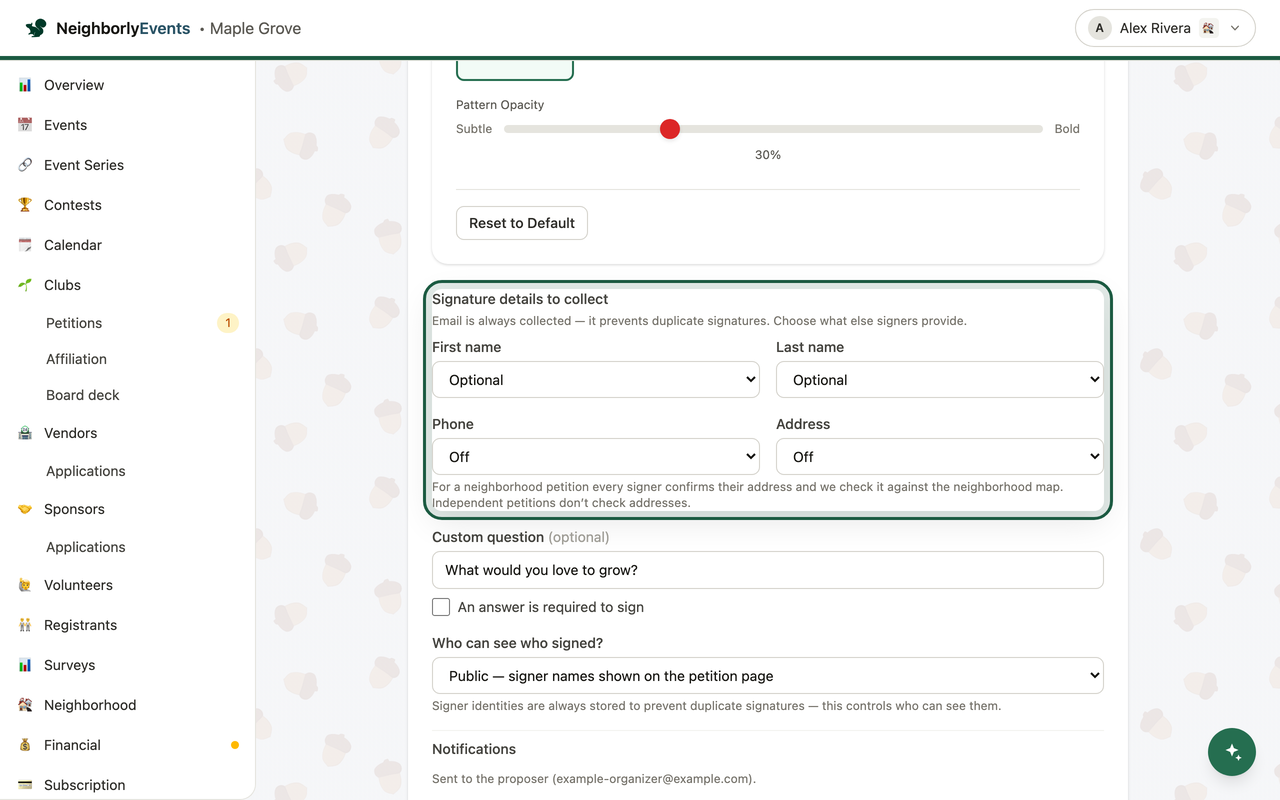
Task: Click the '30%' opacity value text
Action: 768,155
